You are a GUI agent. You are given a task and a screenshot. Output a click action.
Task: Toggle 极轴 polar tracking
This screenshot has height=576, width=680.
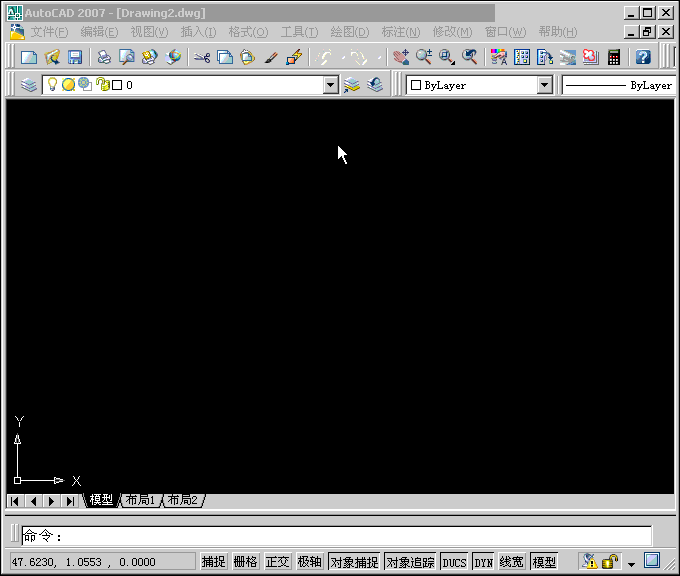pyautogui.click(x=309, y=562)
